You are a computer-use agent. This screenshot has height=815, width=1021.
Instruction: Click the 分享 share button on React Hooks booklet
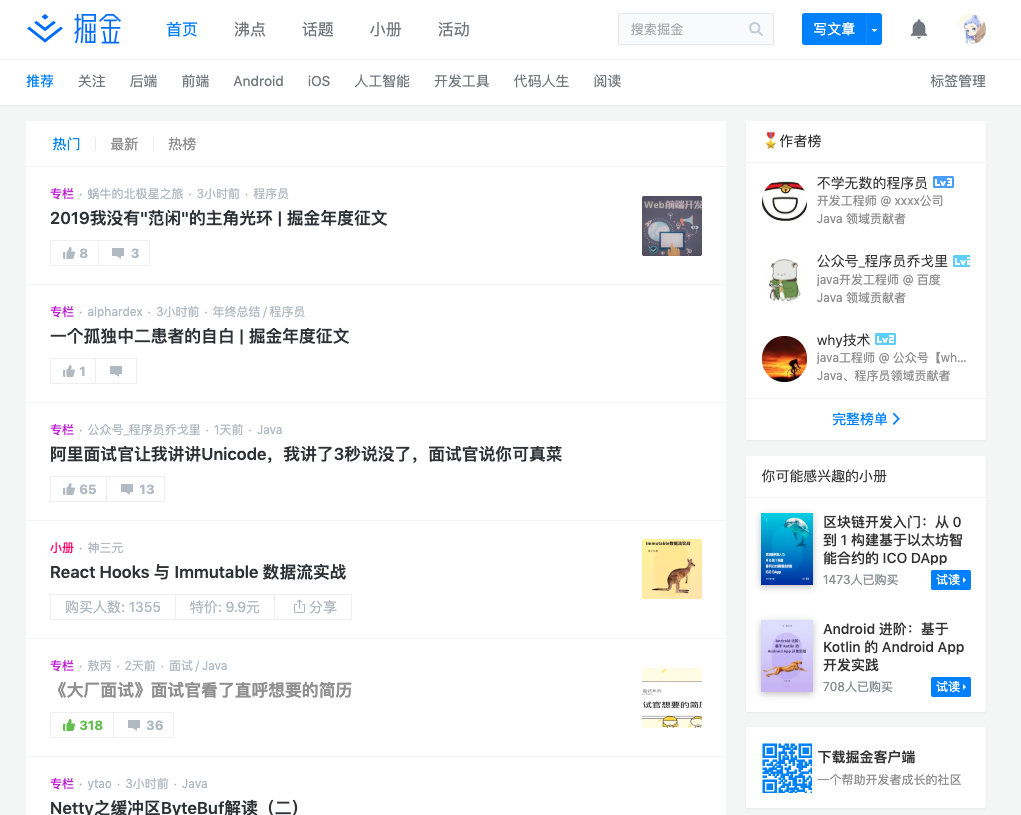pos(315,607)
